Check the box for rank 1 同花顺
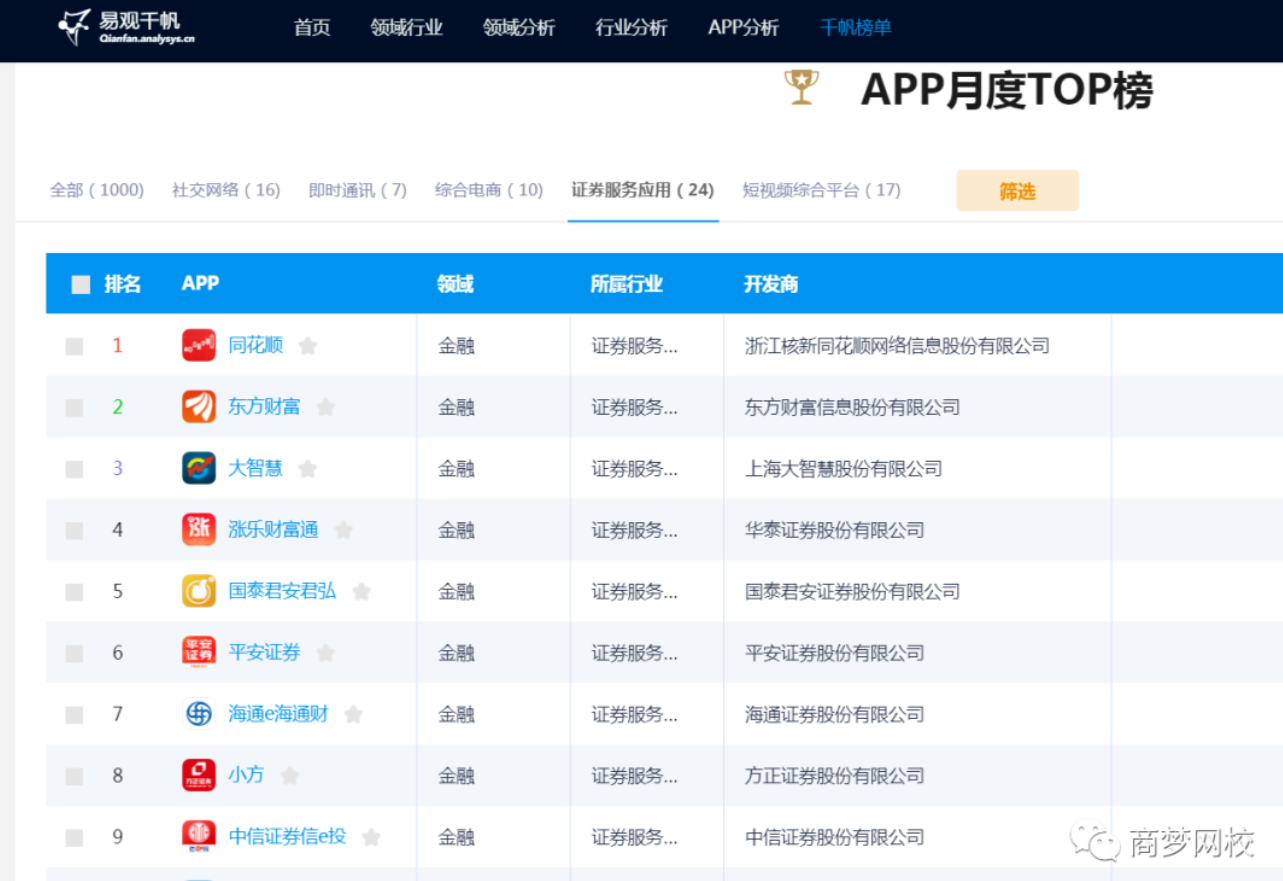 point(74,347)
